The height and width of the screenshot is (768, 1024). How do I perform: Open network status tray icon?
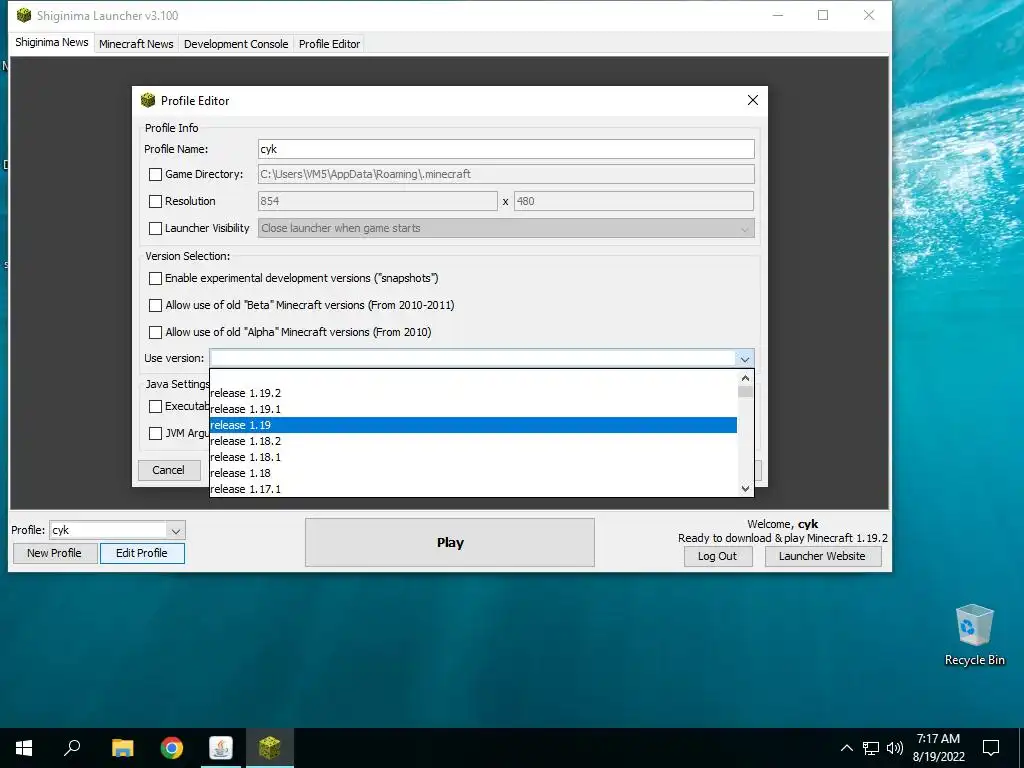point(871,748)
